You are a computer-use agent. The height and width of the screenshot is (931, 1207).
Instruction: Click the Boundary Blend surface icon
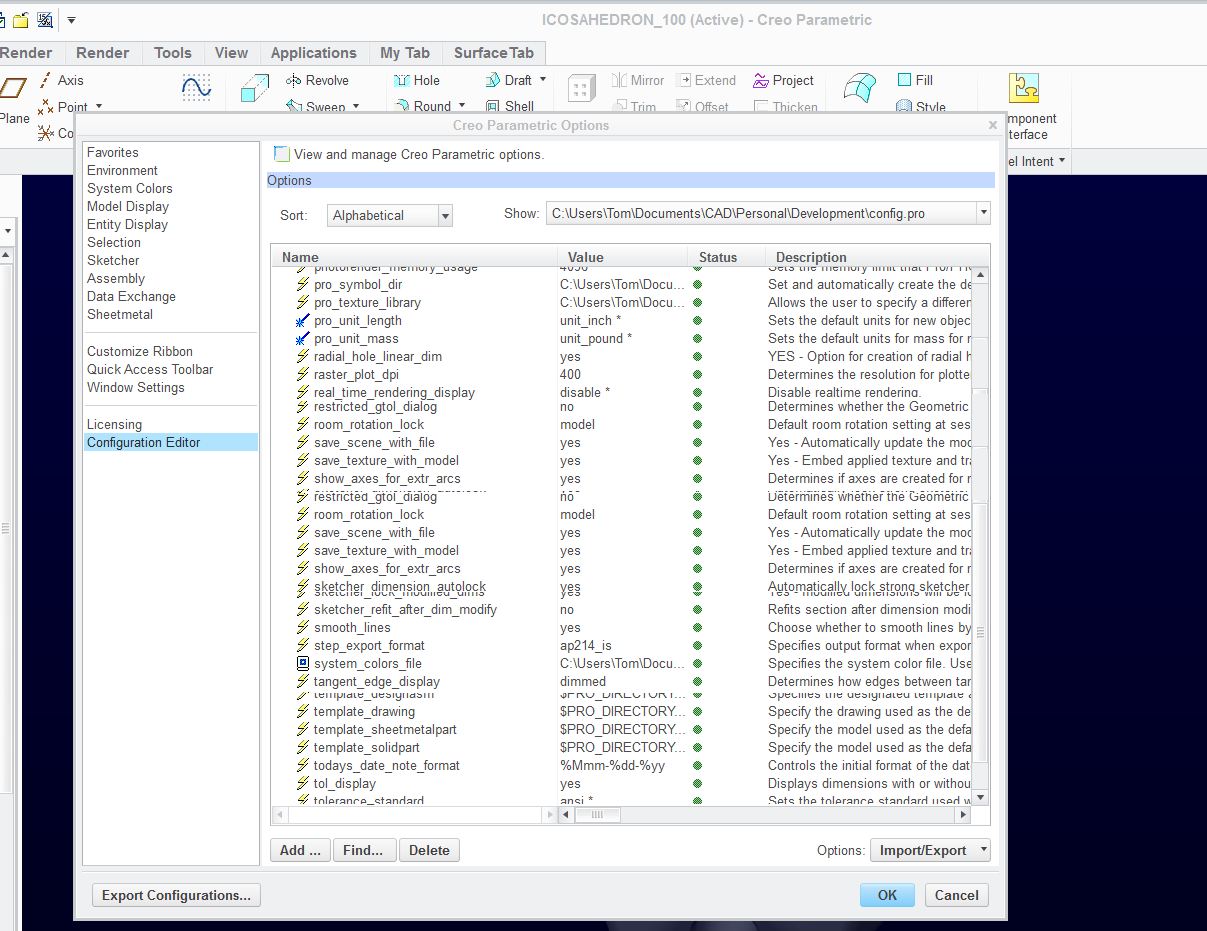[860, 89]
